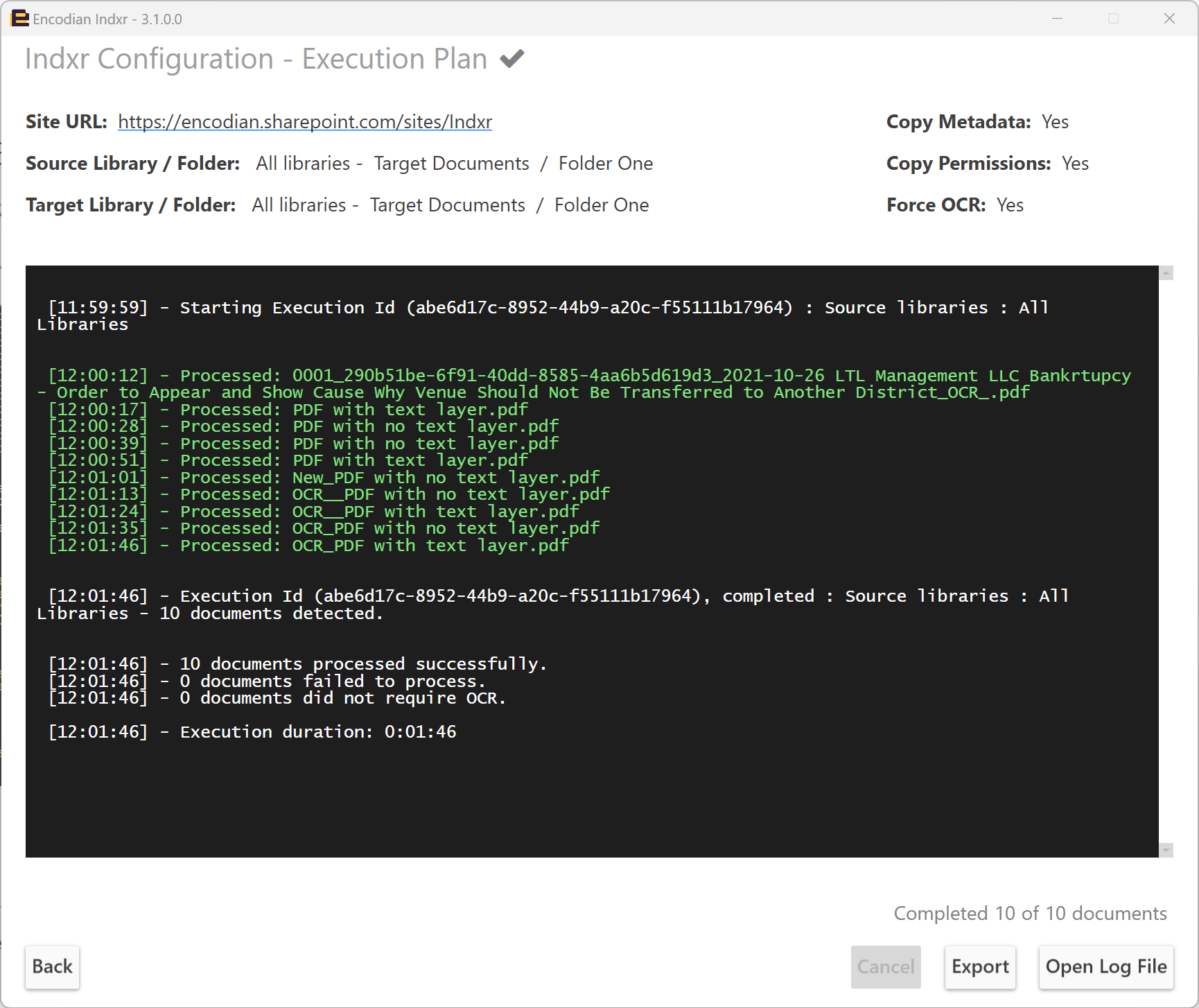The image size is (1199, 1008).
Task: Click the Force OCR 'Yes' value
Action: click(1010, 205)
